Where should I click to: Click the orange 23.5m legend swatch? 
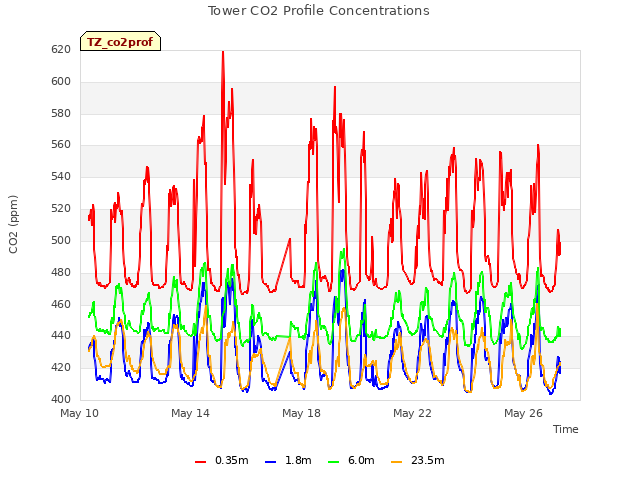(397, 462)
